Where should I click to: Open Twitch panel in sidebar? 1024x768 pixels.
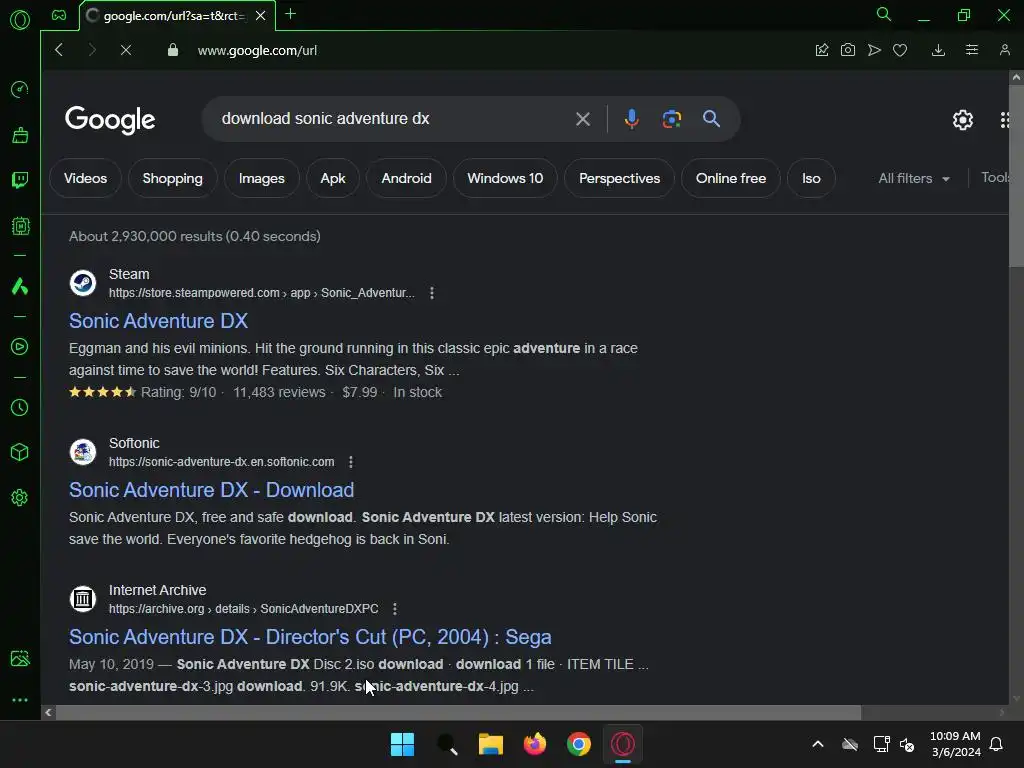click(x=20, y=180)
